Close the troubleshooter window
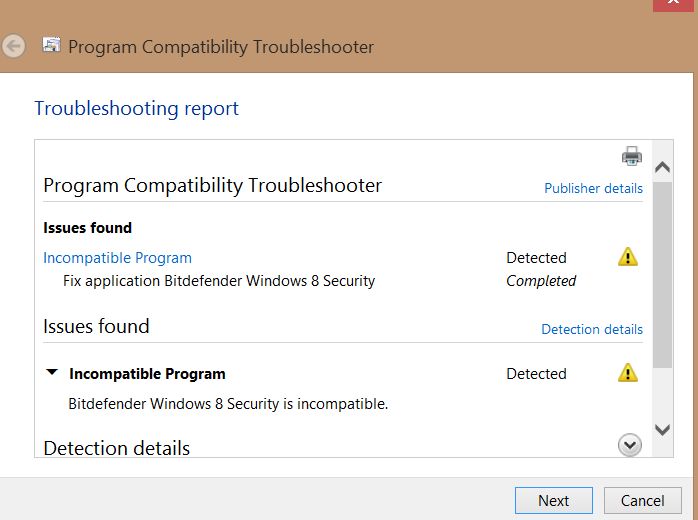The height and width of the screenshot is (520, 698). pos(673,4)
